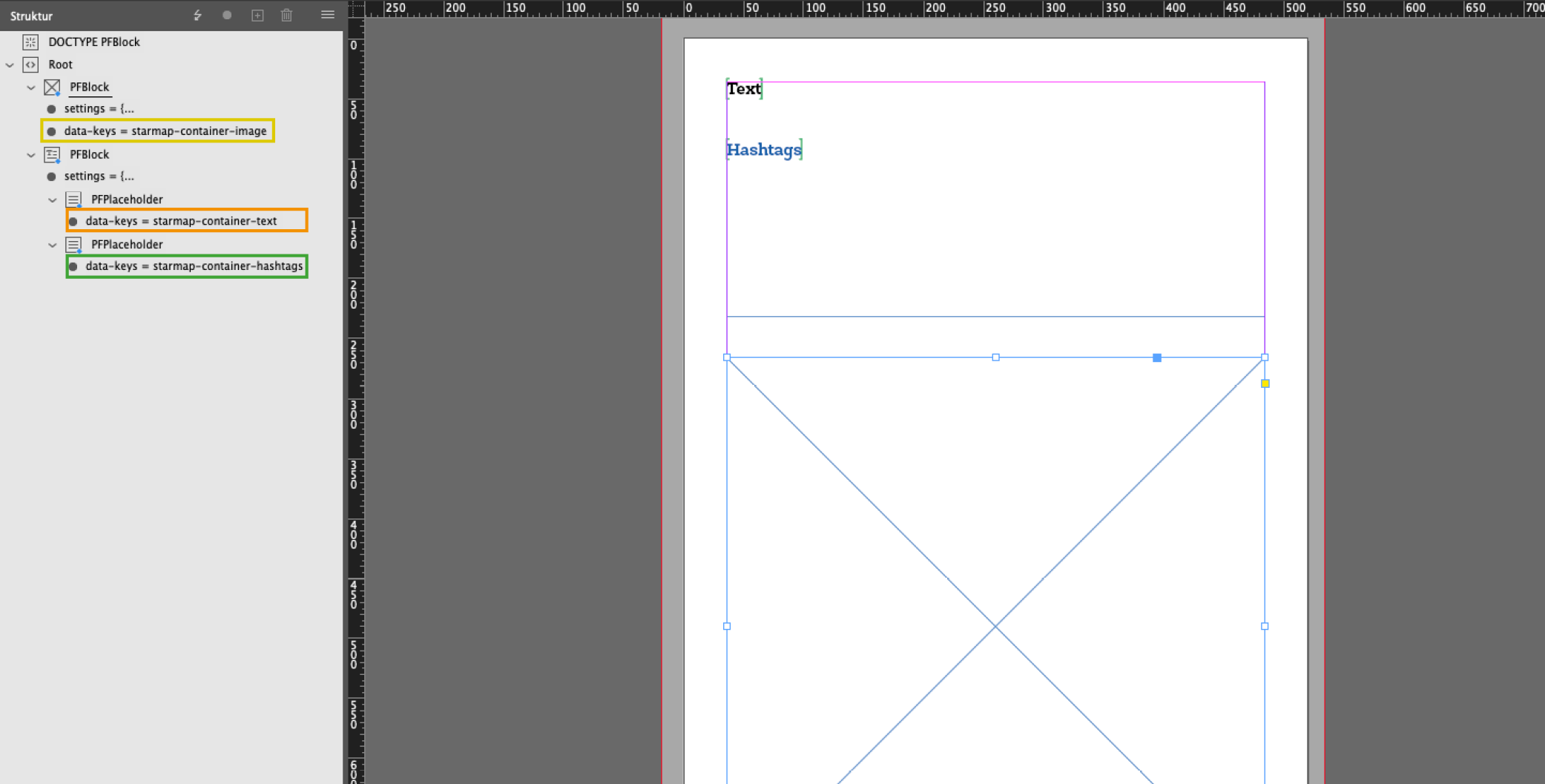This screenshot has height=784, width=1545.
Task: Collapse the second PFBlock node
Action: 31,154
